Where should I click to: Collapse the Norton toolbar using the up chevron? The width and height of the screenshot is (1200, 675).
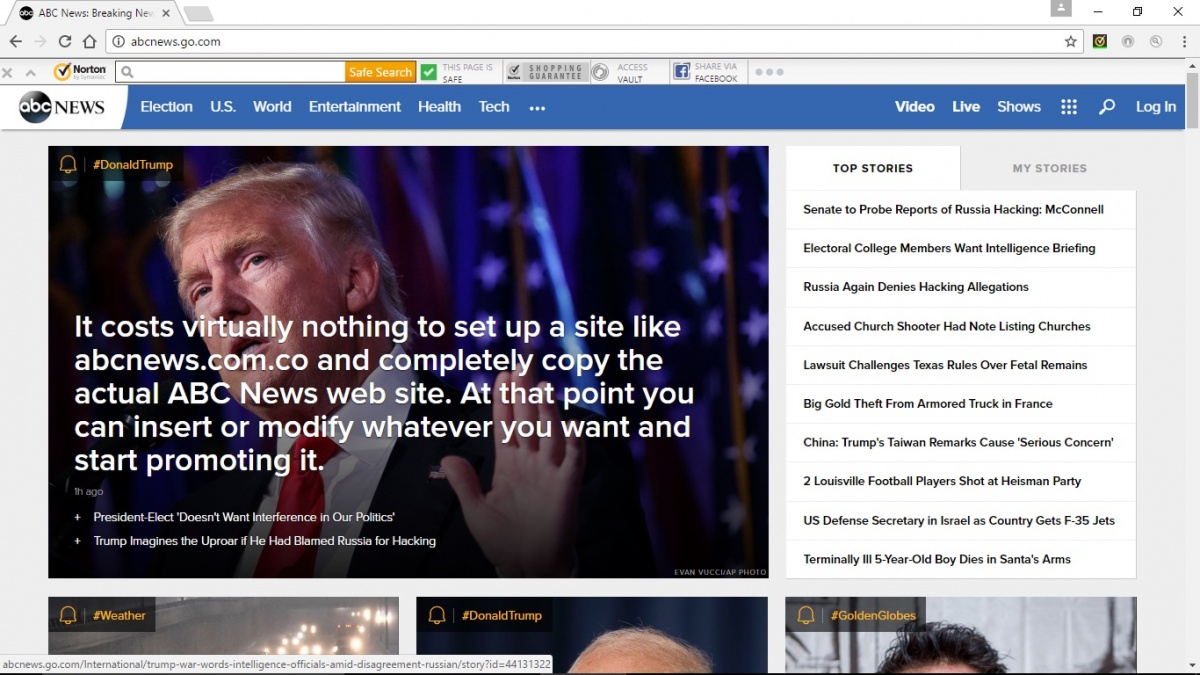[x=30, y=72]
